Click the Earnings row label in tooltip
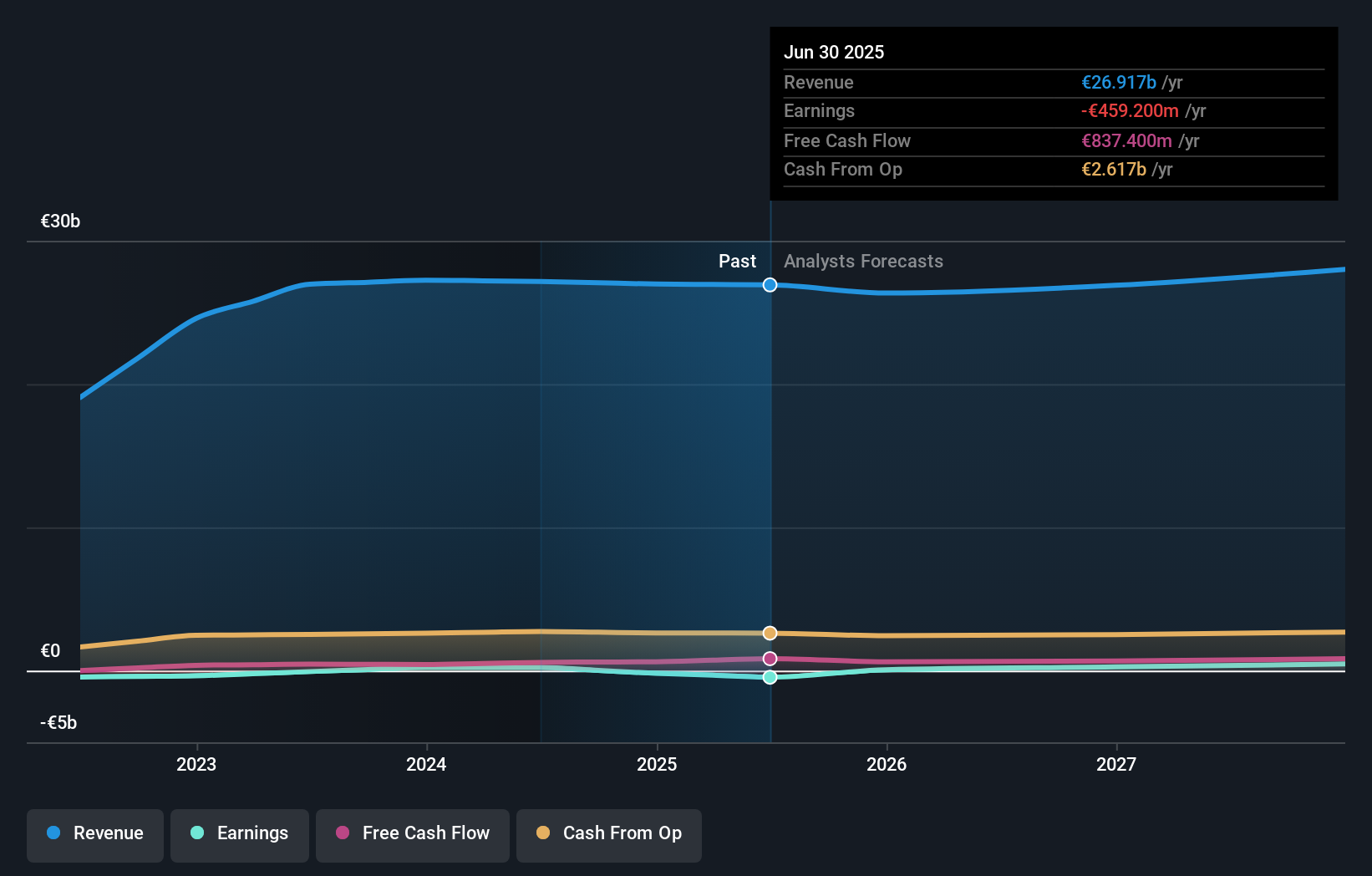 [819, 110]
